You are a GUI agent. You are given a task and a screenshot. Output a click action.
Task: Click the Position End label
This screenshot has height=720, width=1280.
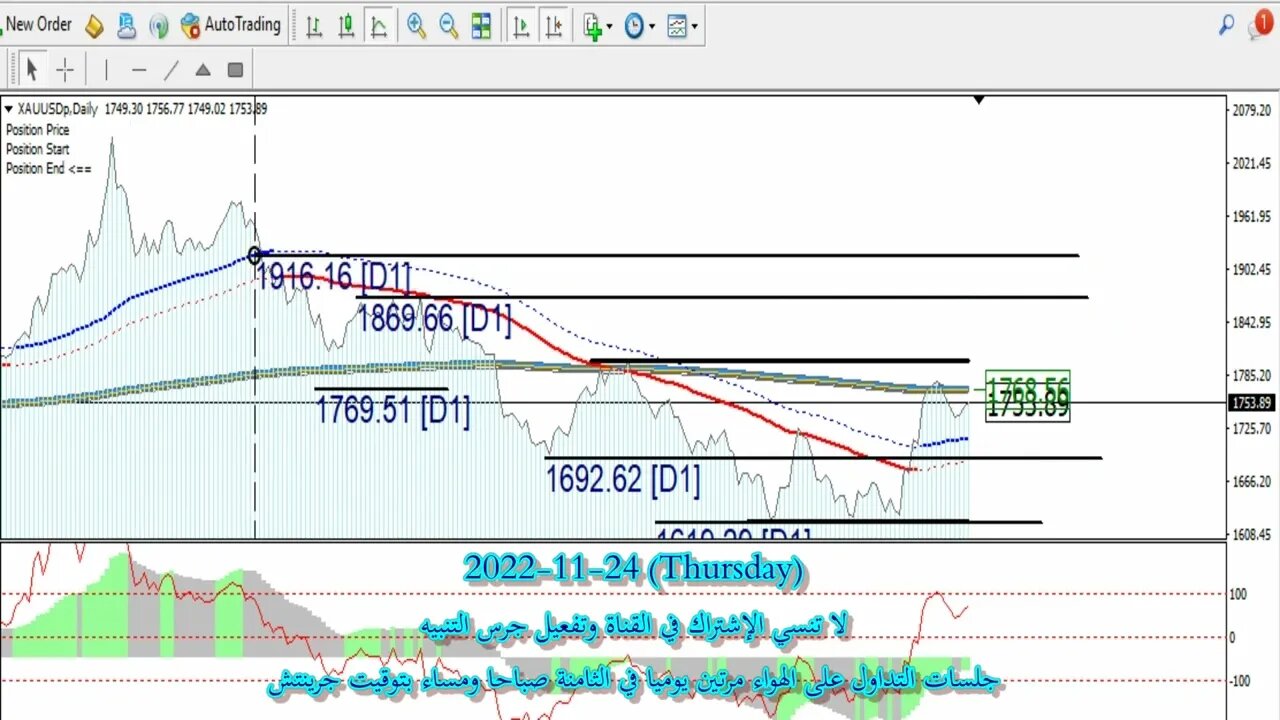pyautogui.click(x=48, y=168)
